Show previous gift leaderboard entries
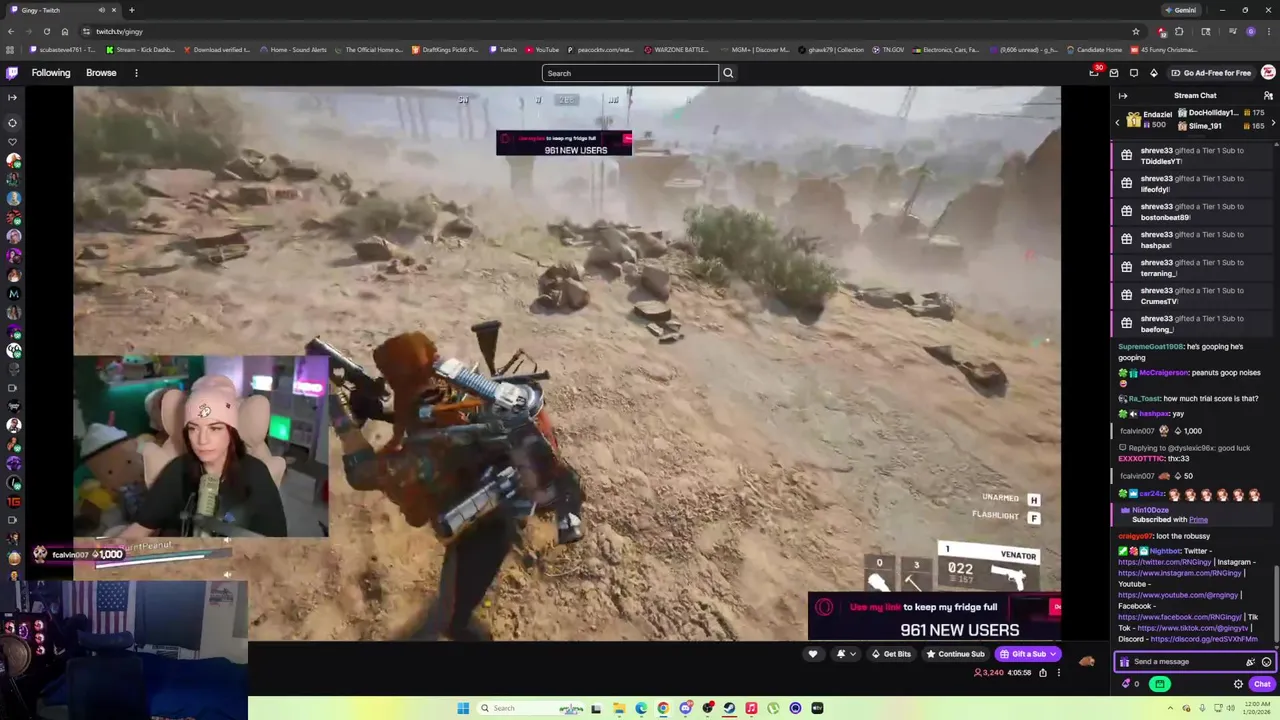1280x720 pixels. (1118, 122)
